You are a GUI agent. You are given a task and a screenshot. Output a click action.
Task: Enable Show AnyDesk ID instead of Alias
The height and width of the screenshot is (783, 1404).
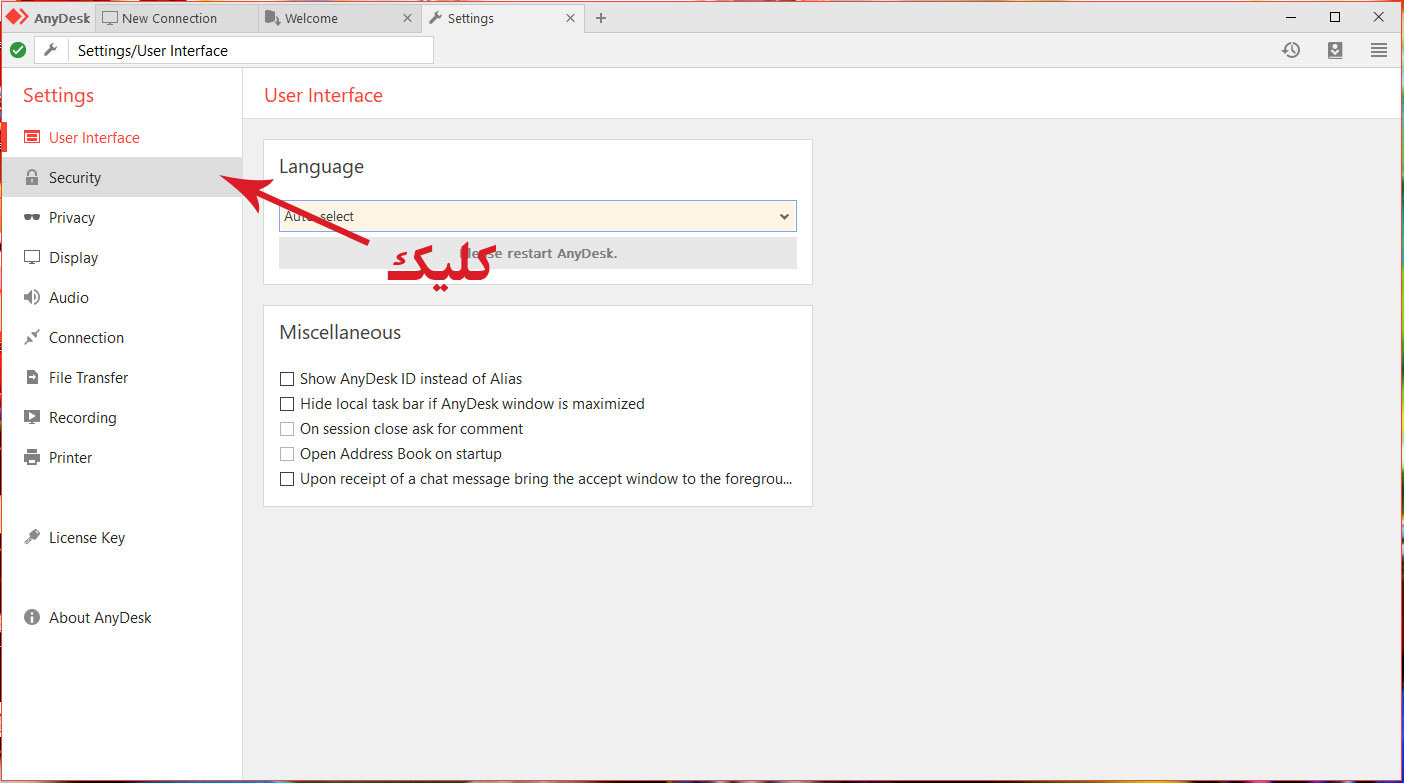[x=287, y=379]
